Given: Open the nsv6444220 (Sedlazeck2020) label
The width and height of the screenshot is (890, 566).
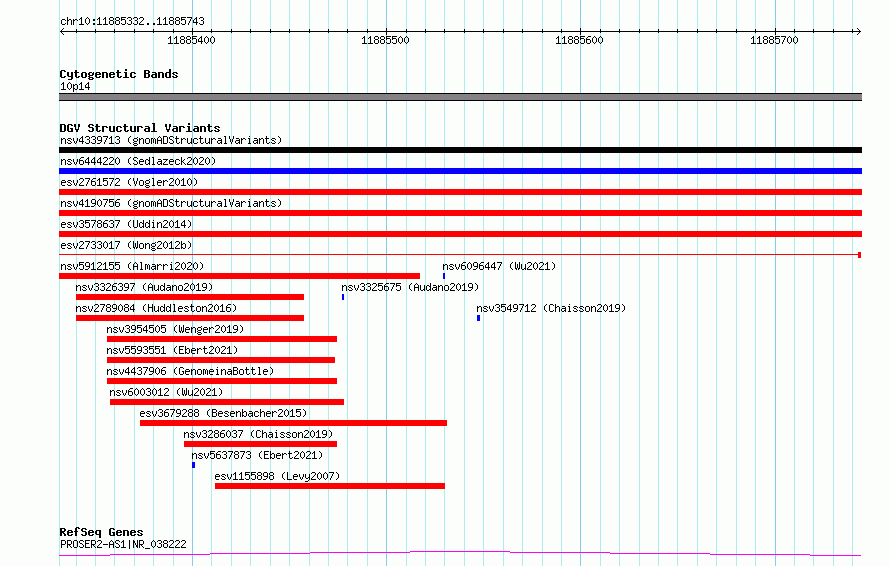Looking at the screenshot, I should 138,161.
